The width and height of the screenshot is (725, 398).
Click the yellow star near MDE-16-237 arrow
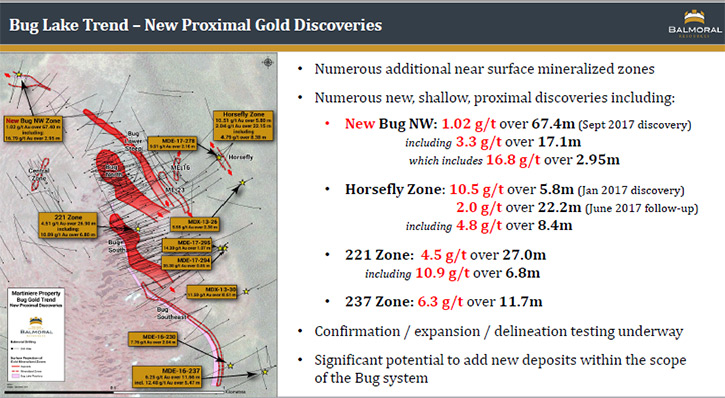click(265, 372)
